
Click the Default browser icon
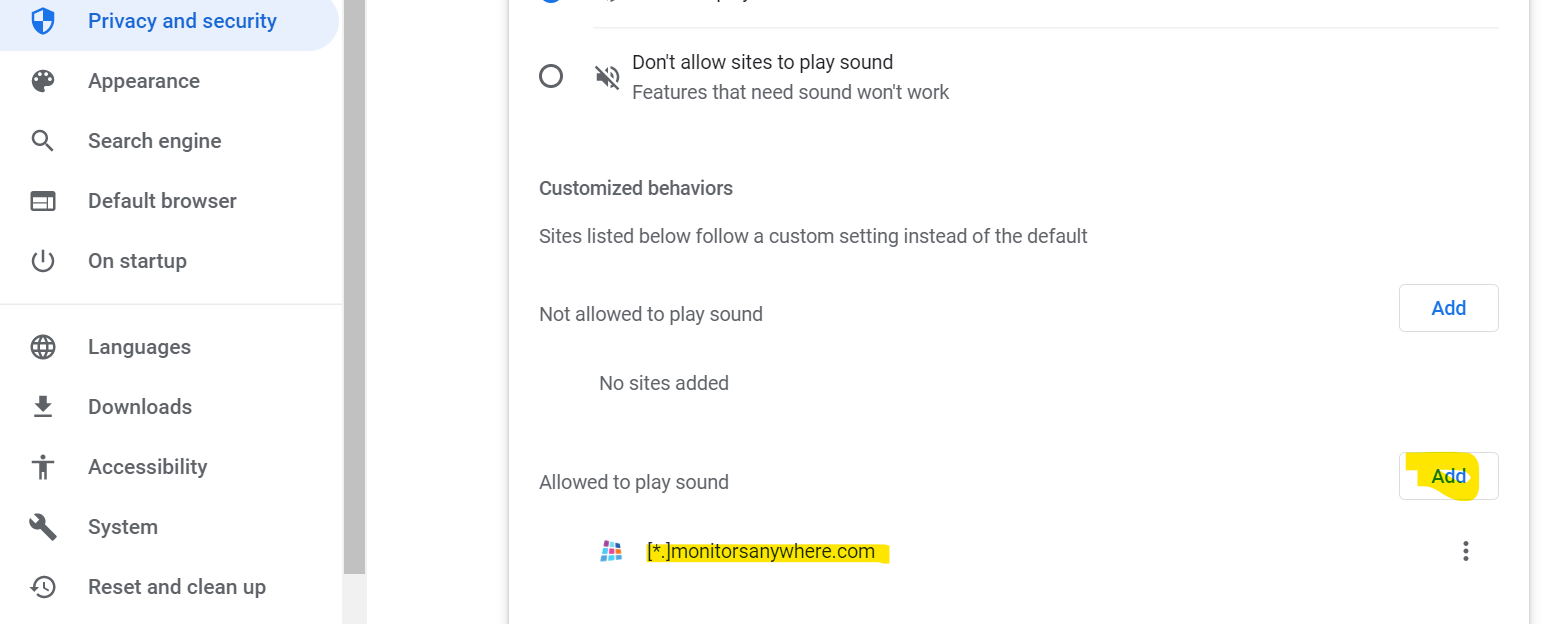pyautogui.click(x=42, y=200)
